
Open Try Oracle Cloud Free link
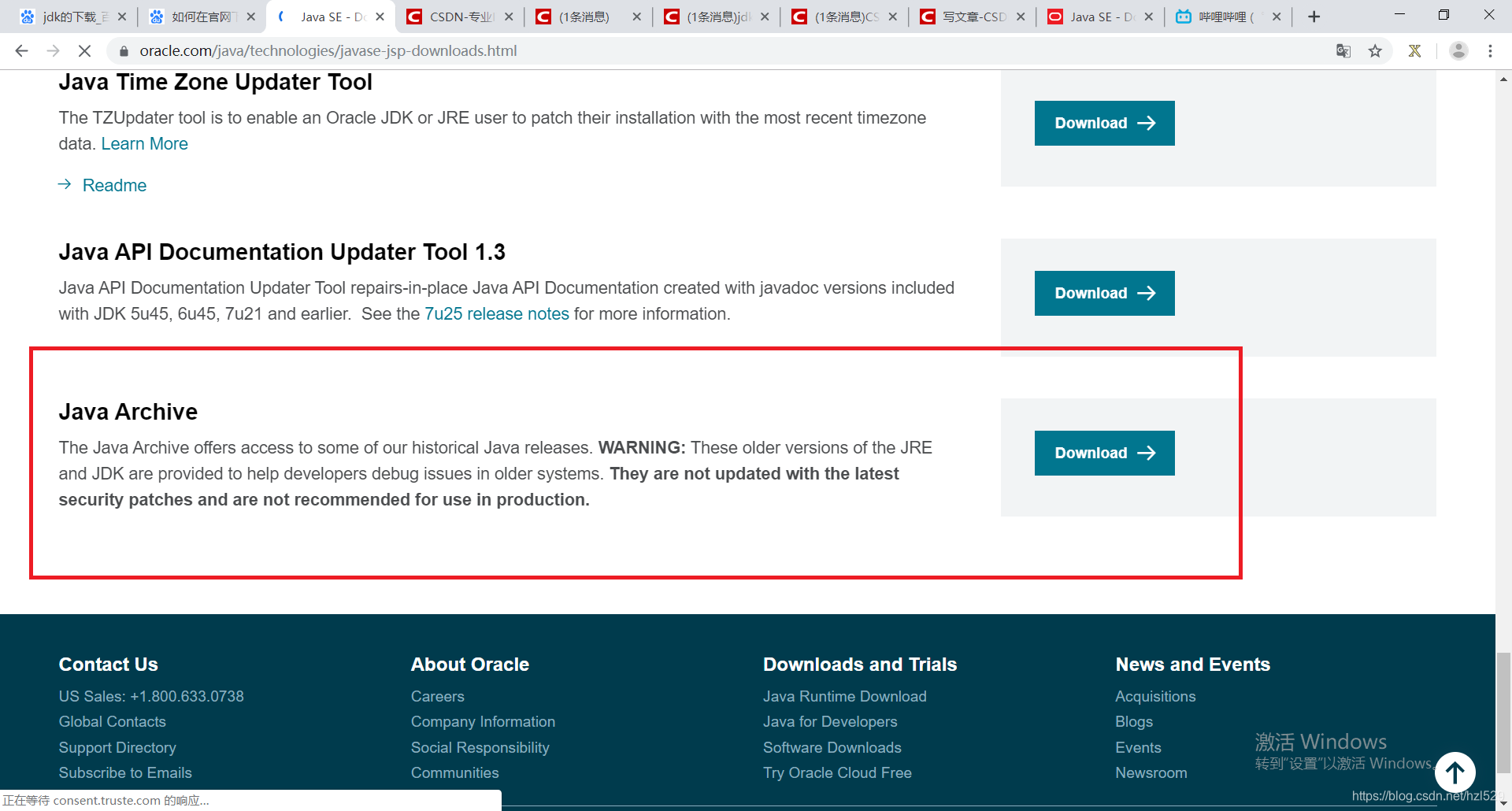click(837, 772)
